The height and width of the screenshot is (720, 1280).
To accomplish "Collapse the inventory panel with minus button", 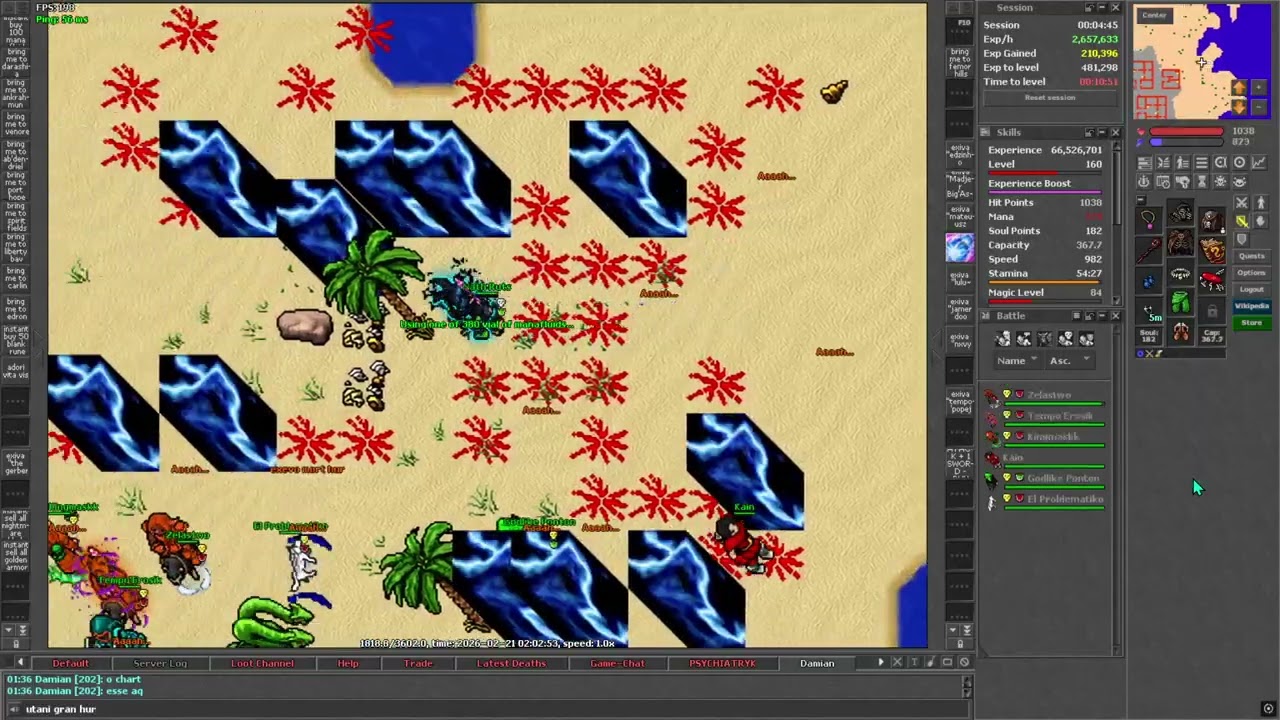I will [x=1141, y=200].
